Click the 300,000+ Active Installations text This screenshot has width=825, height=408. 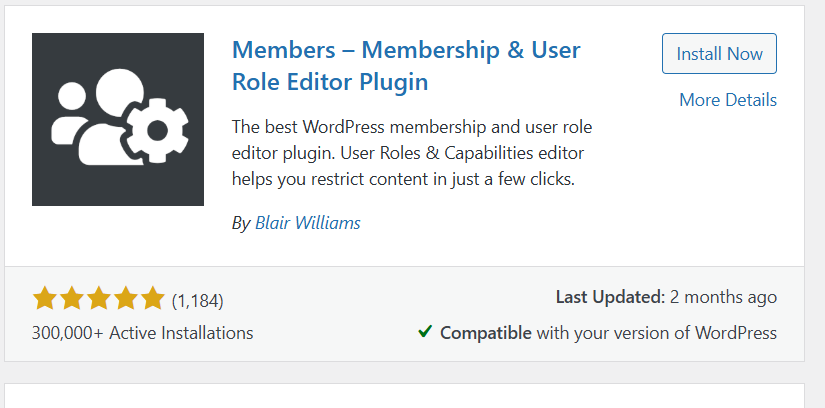pos(143,333)
